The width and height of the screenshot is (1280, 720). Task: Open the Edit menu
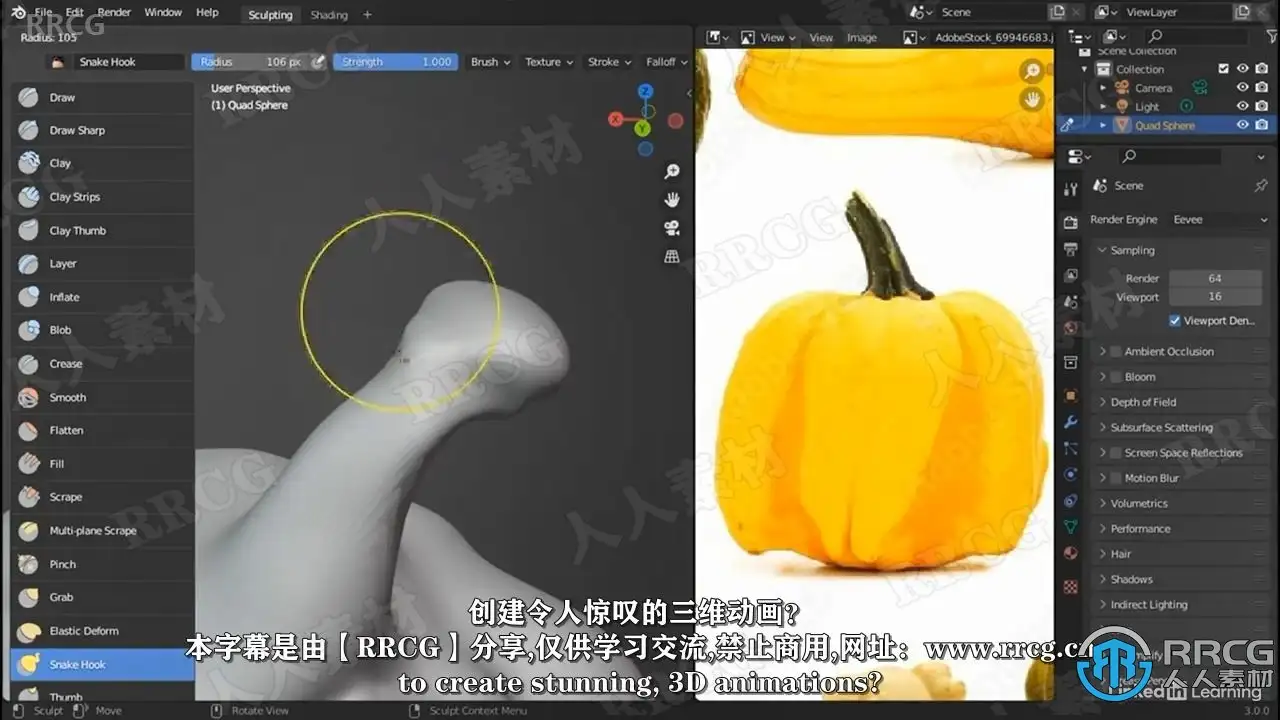(75, 12)
